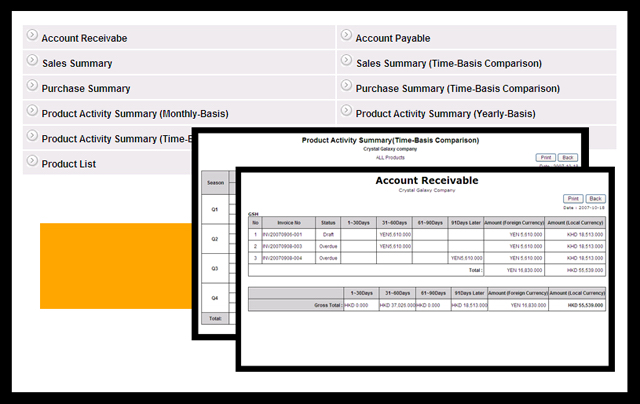The height and width of the screenshot is (404, 640).
Task: Click the Gross Total row label
Action: [x=328, y=305]
